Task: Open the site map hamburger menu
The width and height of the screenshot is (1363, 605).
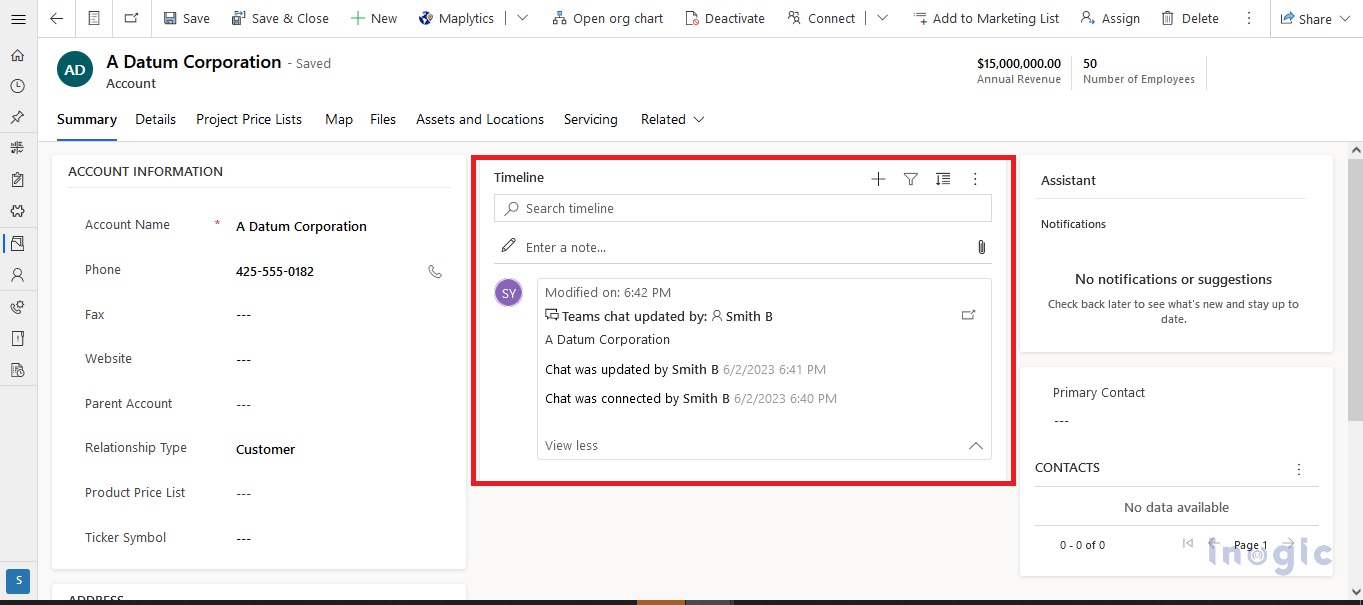Action: click(x=17, y=18)
